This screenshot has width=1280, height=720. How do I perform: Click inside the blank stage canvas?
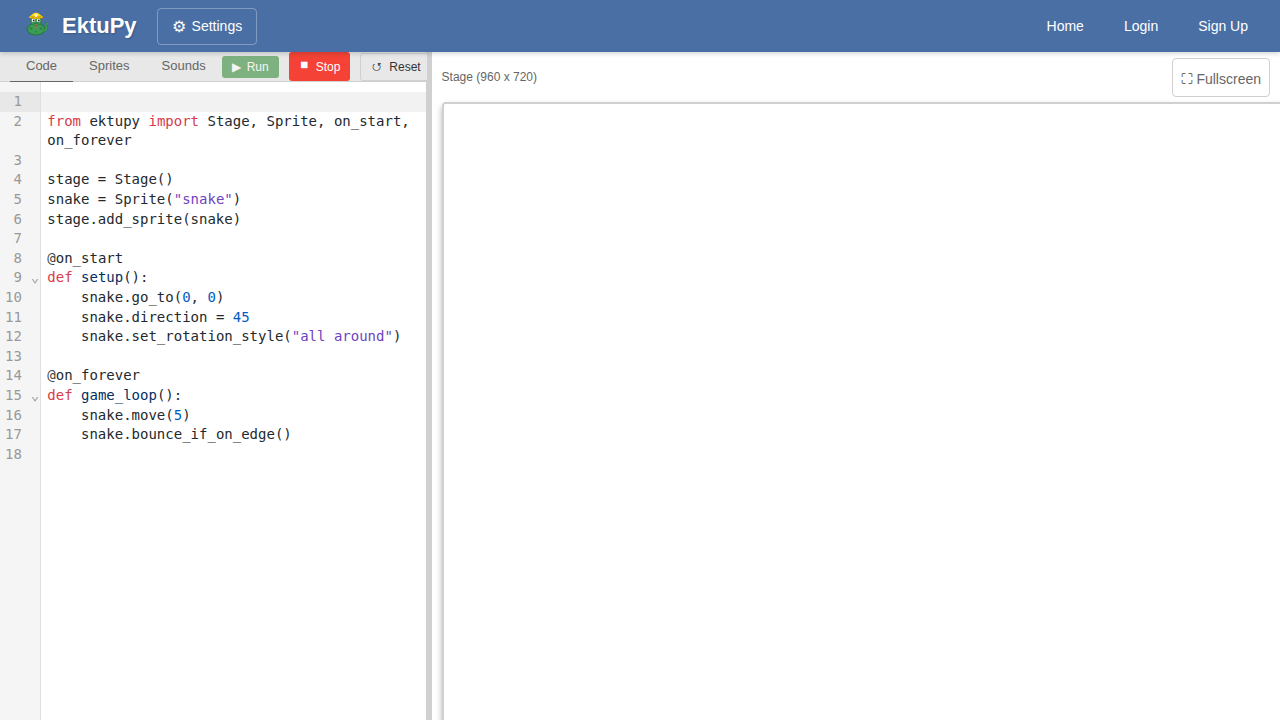(x=860, y=410)
